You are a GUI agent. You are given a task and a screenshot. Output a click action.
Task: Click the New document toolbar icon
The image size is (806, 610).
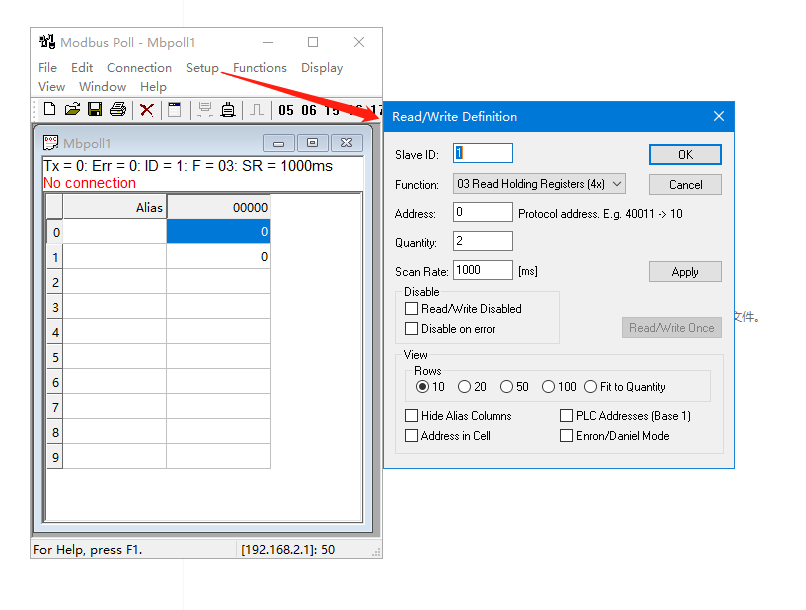pos(48,109)
